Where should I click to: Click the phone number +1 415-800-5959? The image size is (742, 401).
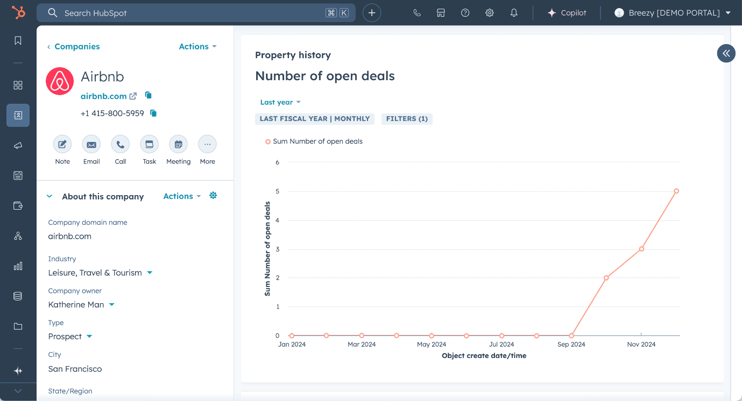click(112, 114)
